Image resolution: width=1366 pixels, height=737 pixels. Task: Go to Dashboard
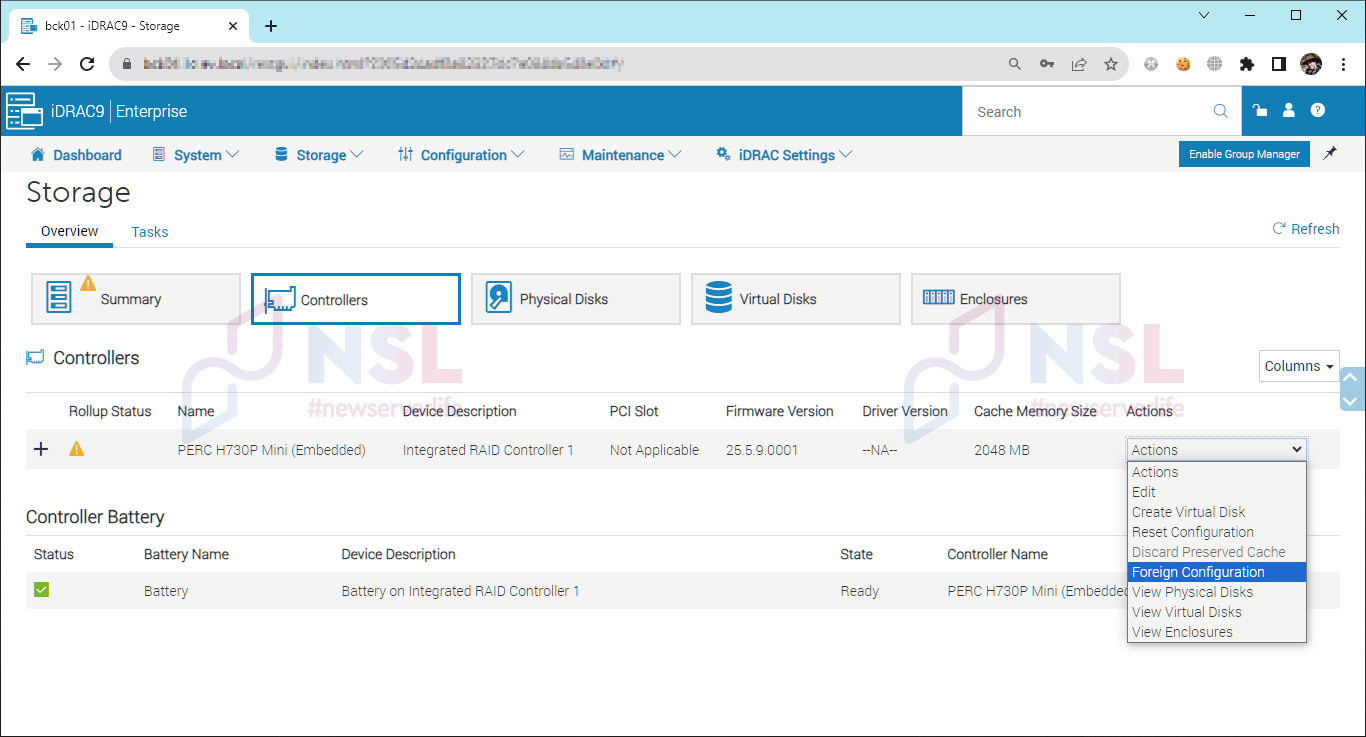pyautogui.click(x=76, y=155)
